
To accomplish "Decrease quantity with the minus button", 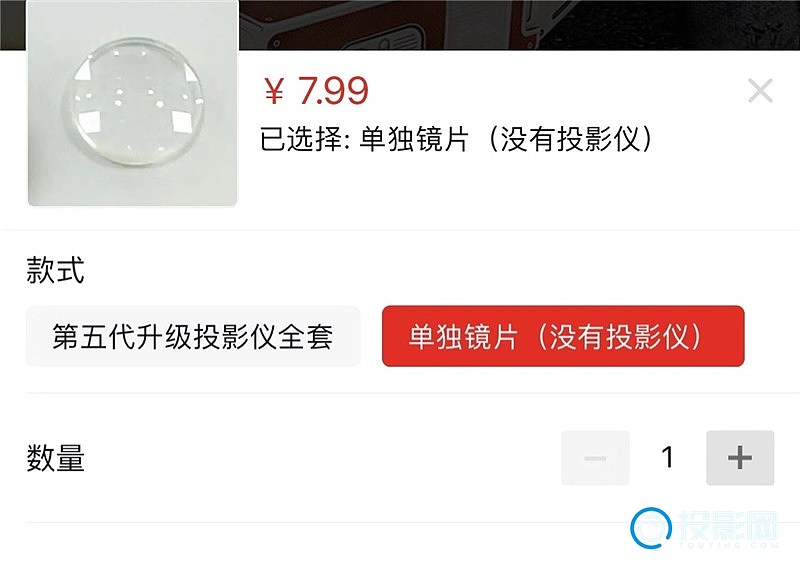I will [x=595, y=457].
